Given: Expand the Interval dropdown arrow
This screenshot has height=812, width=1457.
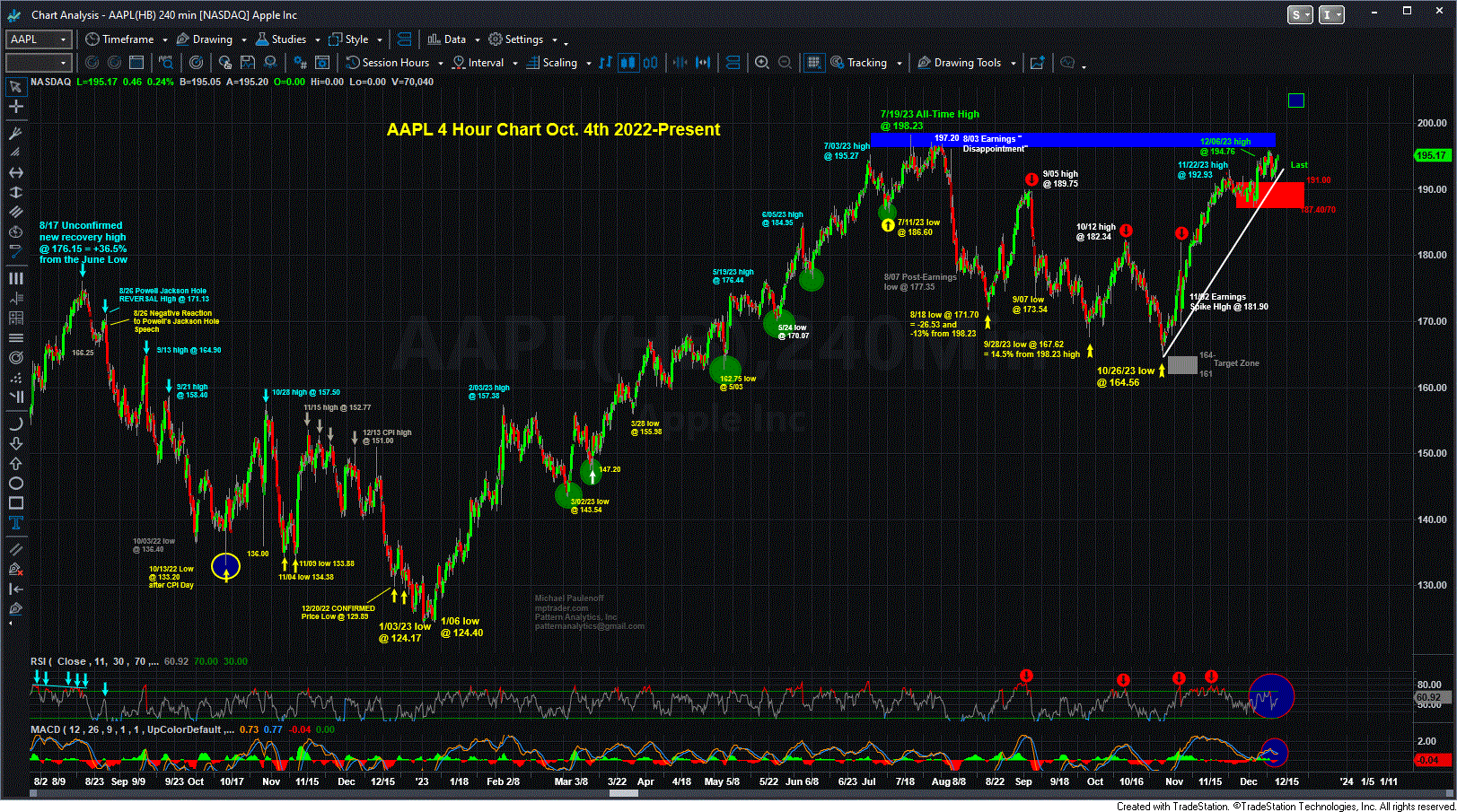Looking at the screenshot, I should tap(514, 64).
